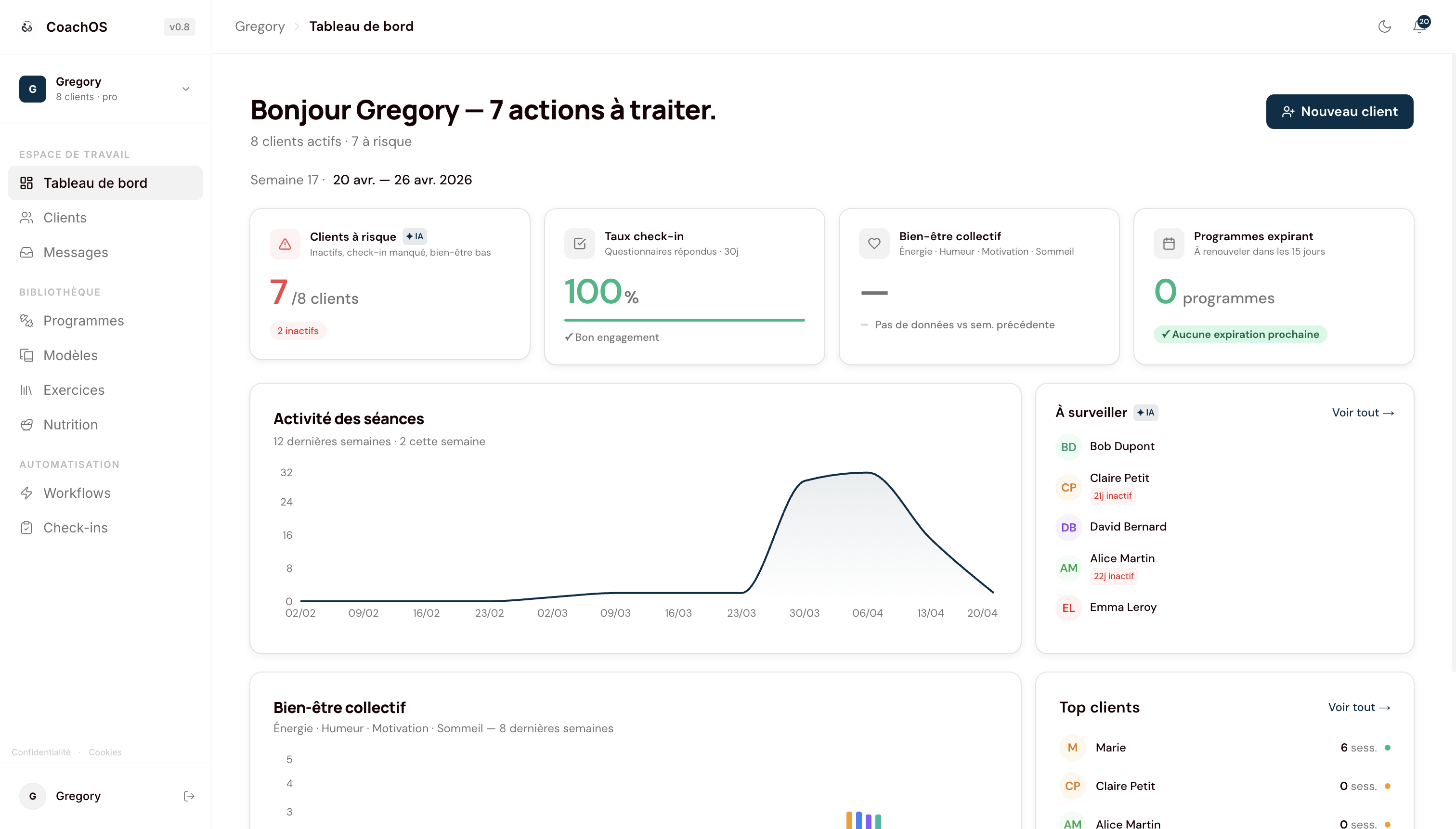Click the Clients people icon
1456x829 pixels.
pos(26,218)
